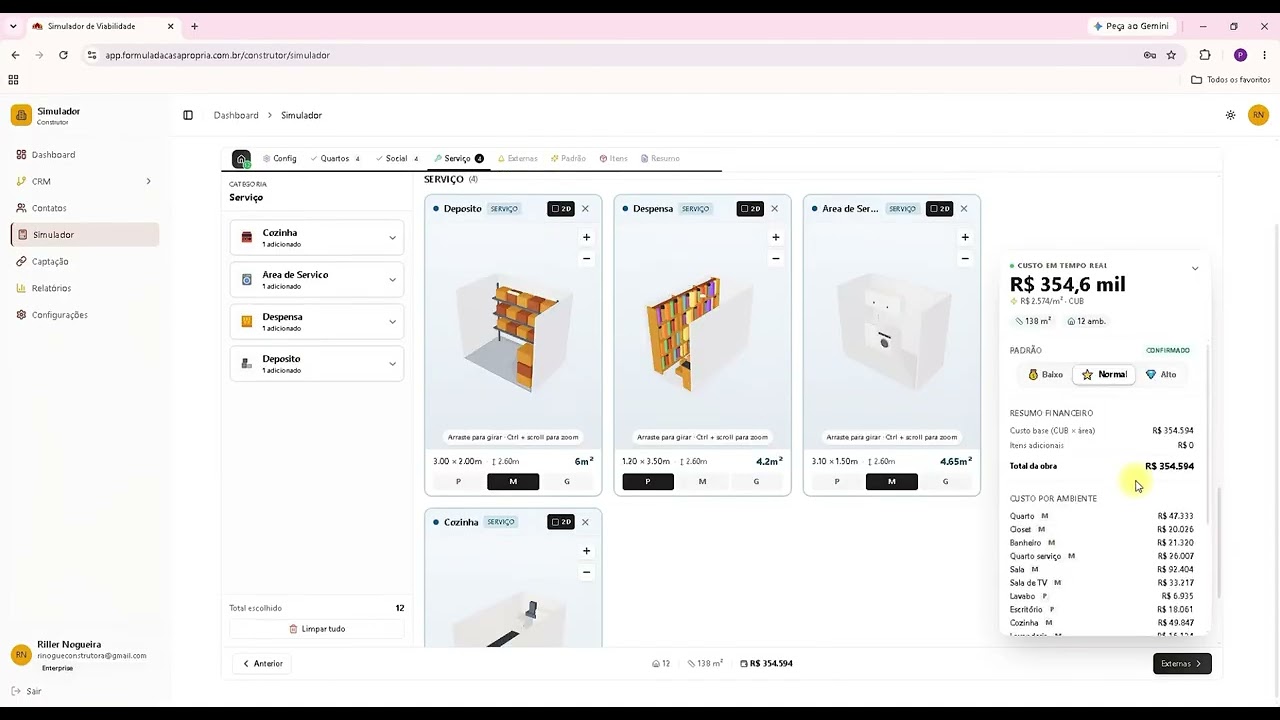The width and height of the screenshot is (1280, 720).
Task: Switch to the Social step tab
Action: click(x=397, y=159)
